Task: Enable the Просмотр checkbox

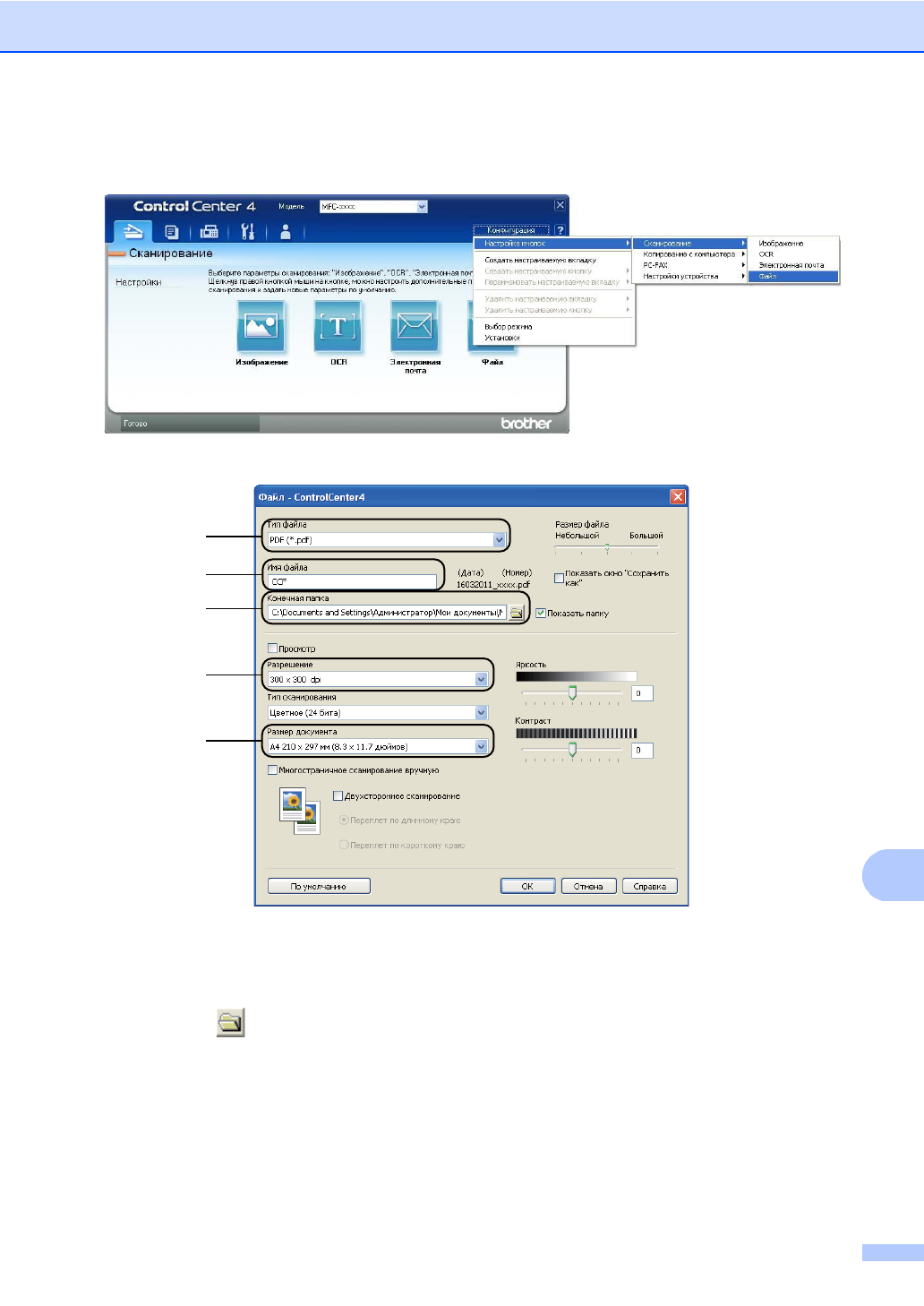Action: pyautogui.click(x=273, y=649)
